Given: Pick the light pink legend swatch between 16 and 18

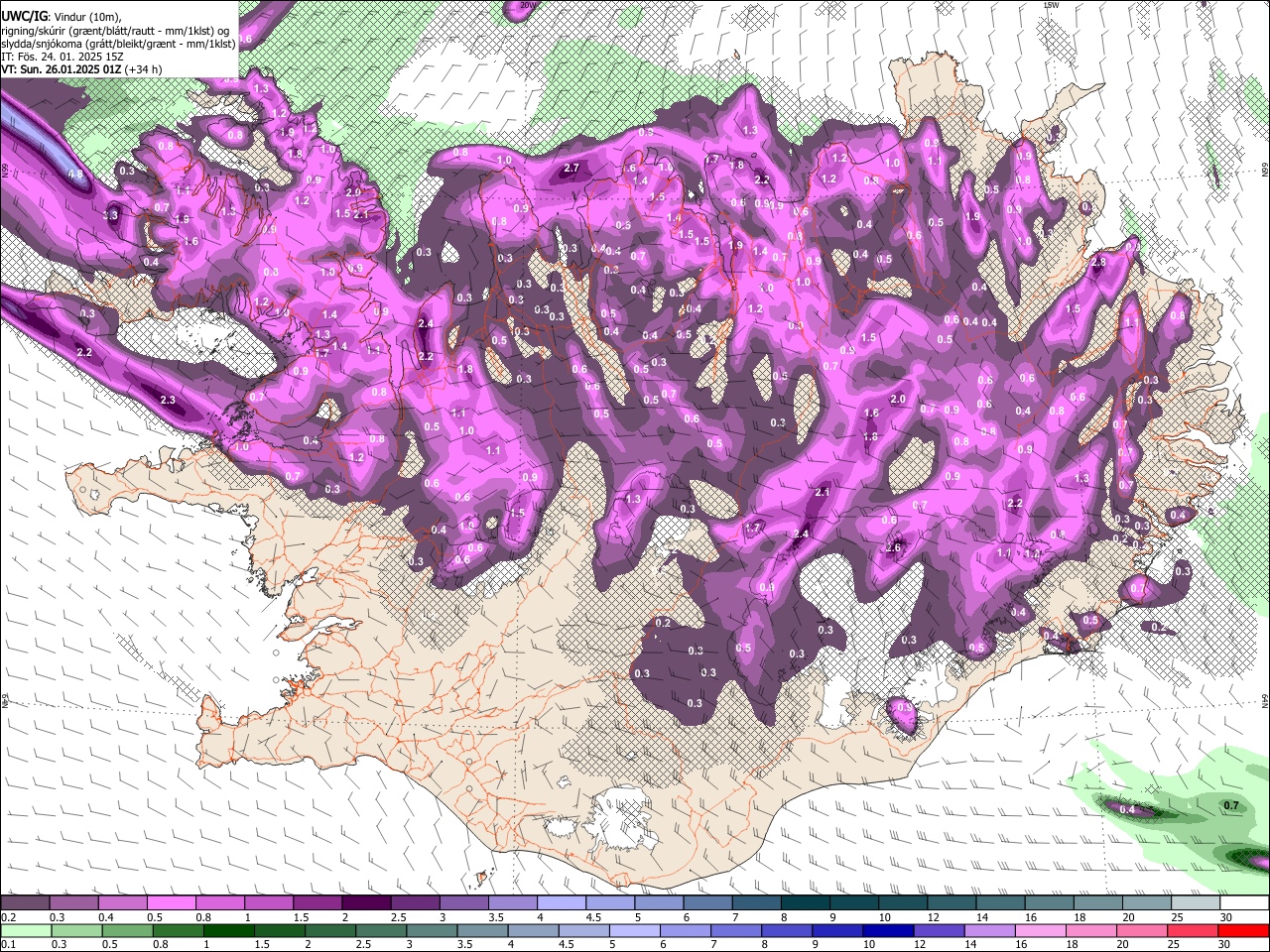Looking at the screenshot, I should tap(1042, 930).
